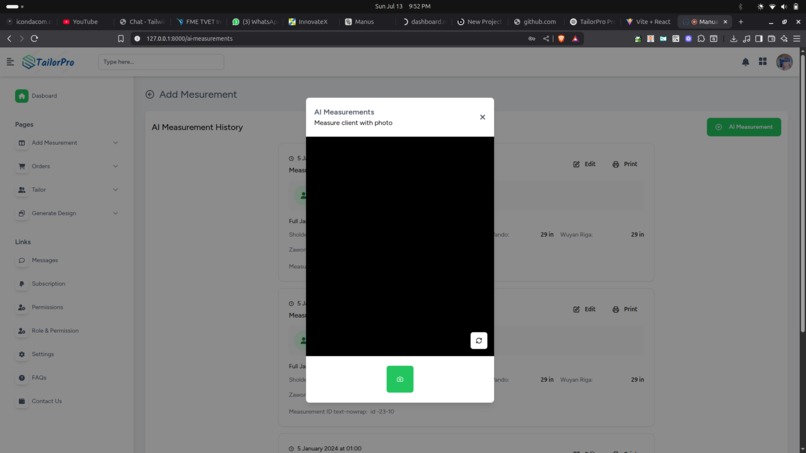Screen dimensions: 806x453
Task: Click the address bar URL
Action: [189, 39]
